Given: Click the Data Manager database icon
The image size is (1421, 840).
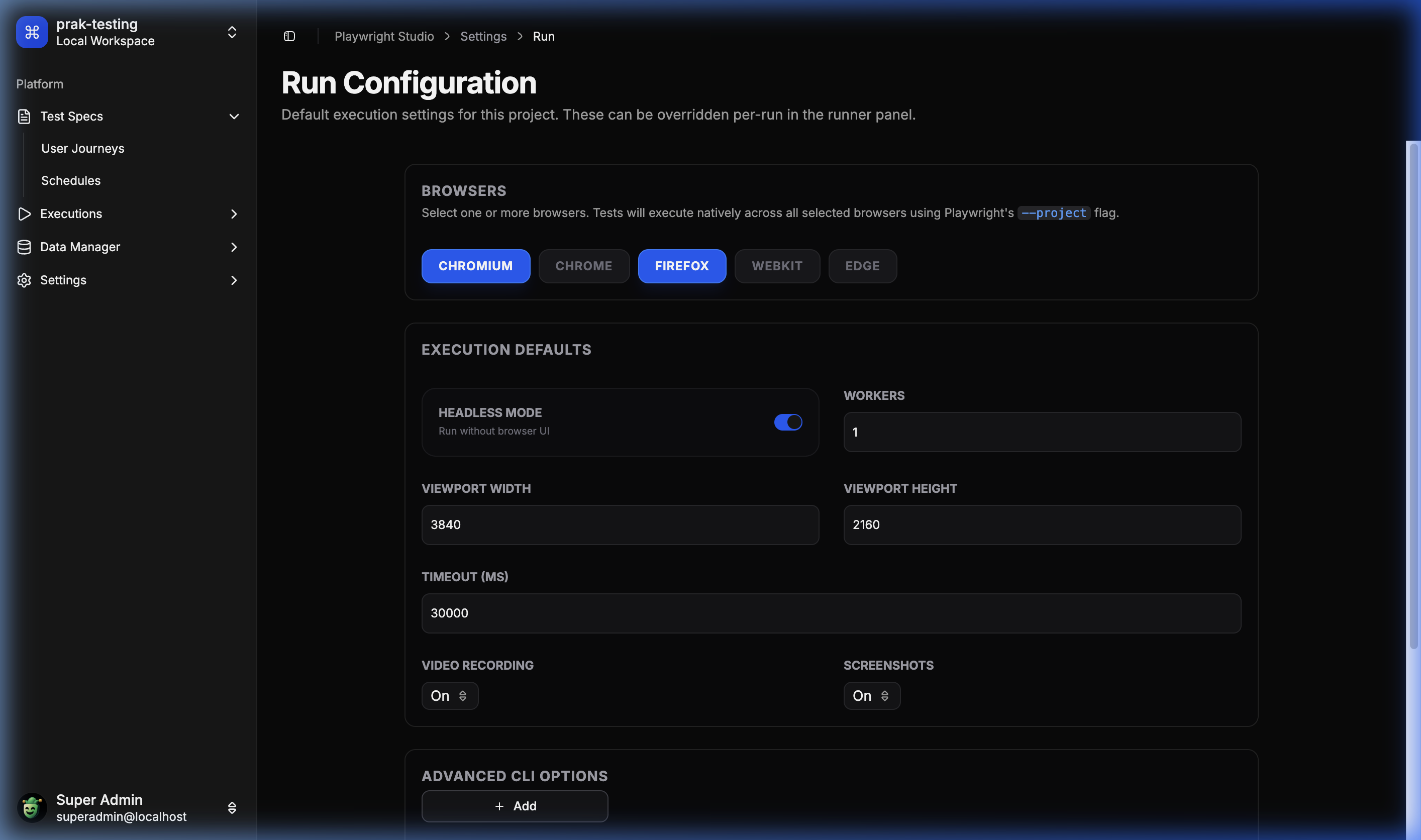Looking at the screenshot, I should [x=24, y=247].
